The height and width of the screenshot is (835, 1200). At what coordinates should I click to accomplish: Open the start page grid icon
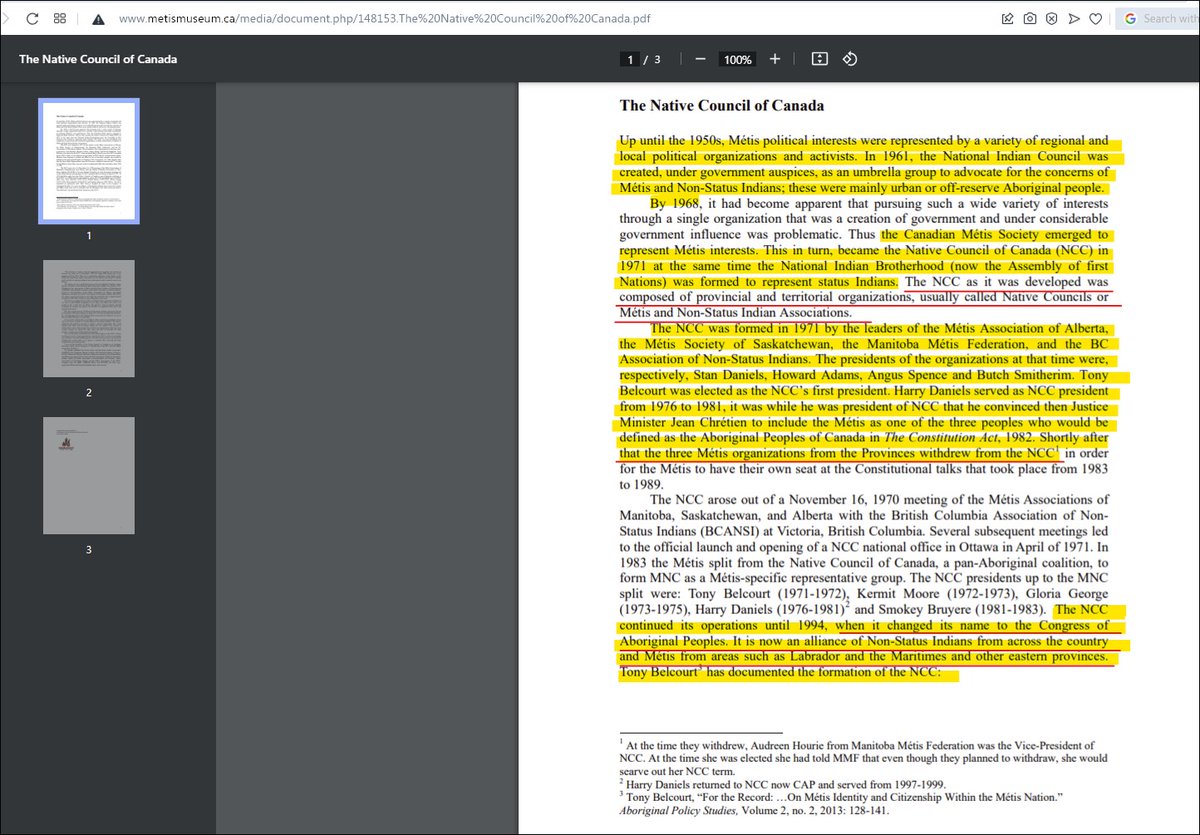point(60,18)
